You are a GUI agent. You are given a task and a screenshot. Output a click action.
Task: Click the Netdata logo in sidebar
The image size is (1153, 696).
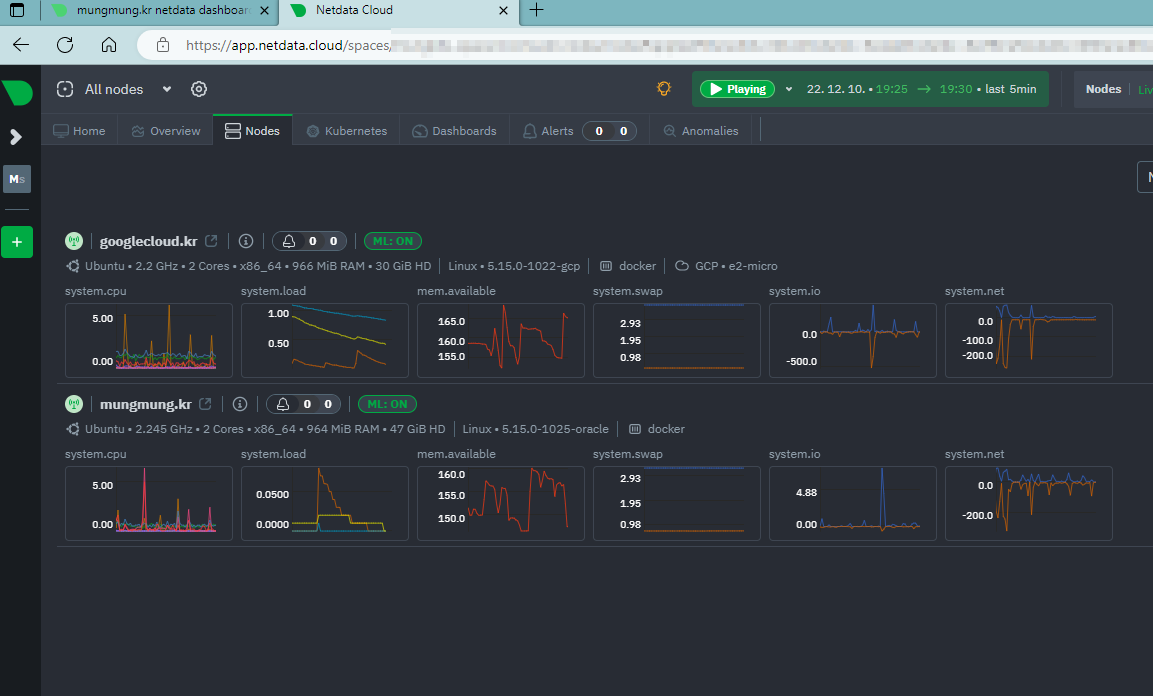pyautogui.click(x=17, y=93)
